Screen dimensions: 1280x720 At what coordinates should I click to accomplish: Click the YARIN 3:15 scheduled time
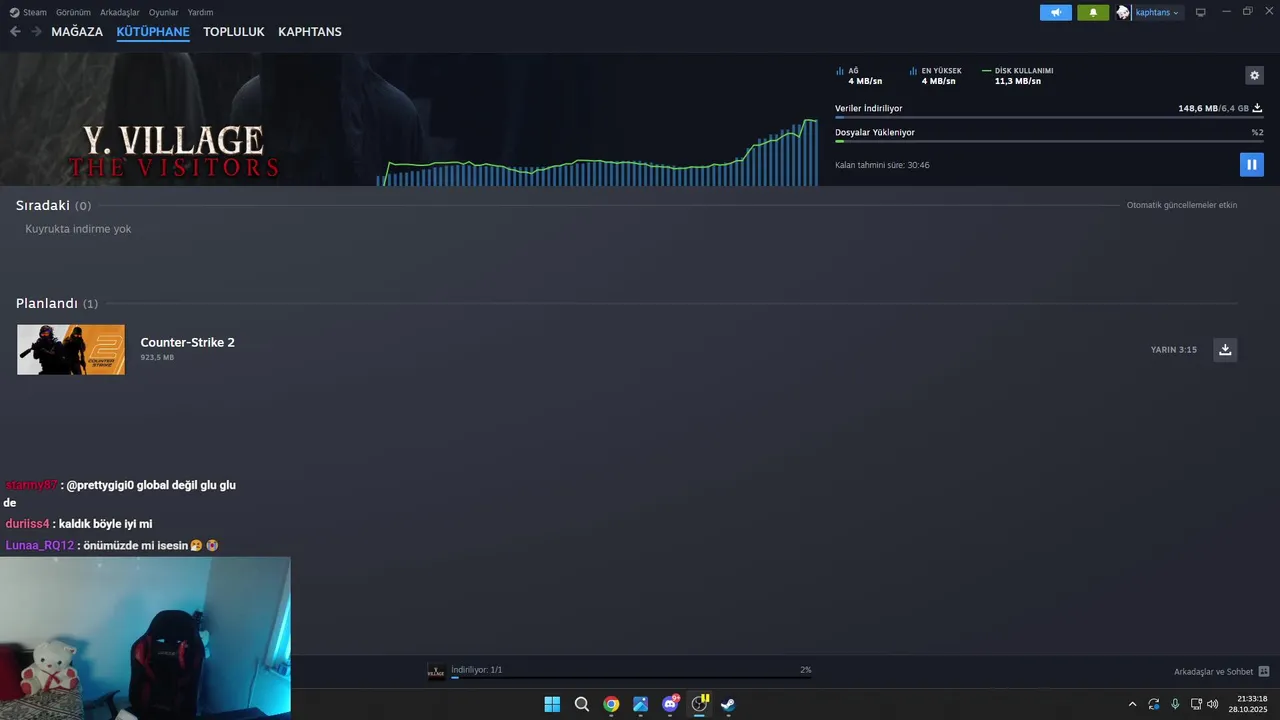[x=1174, y=350]
